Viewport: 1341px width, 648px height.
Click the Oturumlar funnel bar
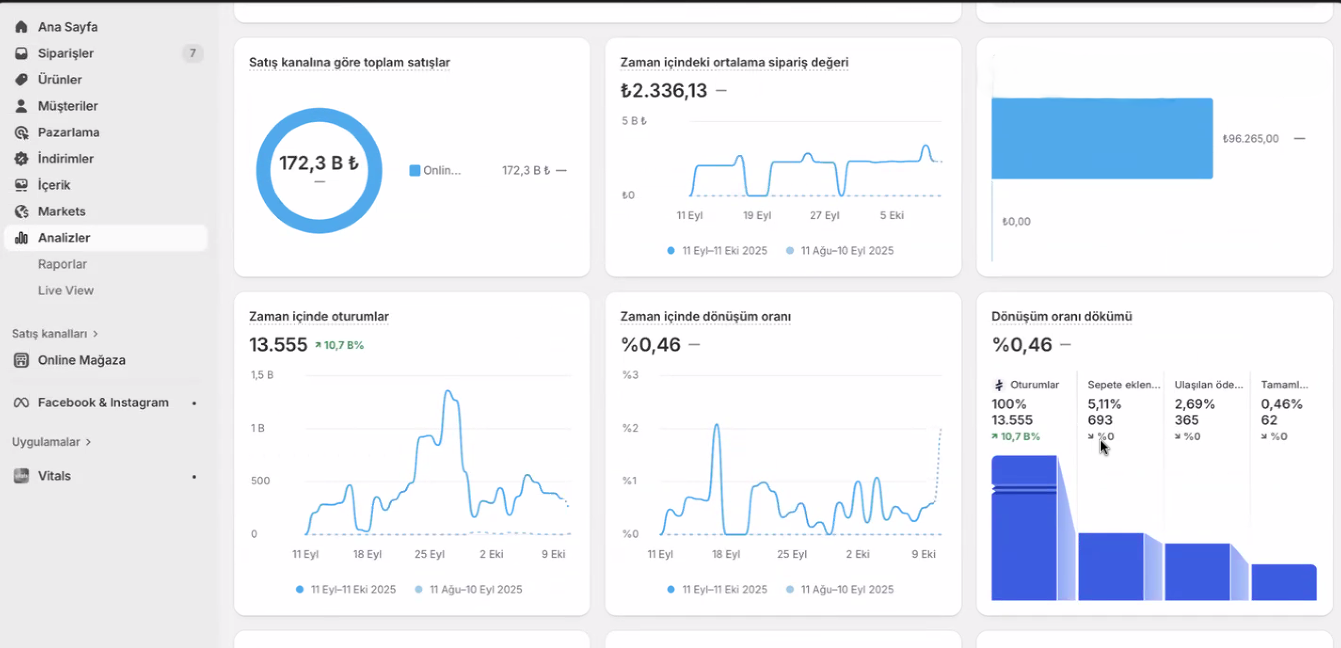coord(1023,528)
